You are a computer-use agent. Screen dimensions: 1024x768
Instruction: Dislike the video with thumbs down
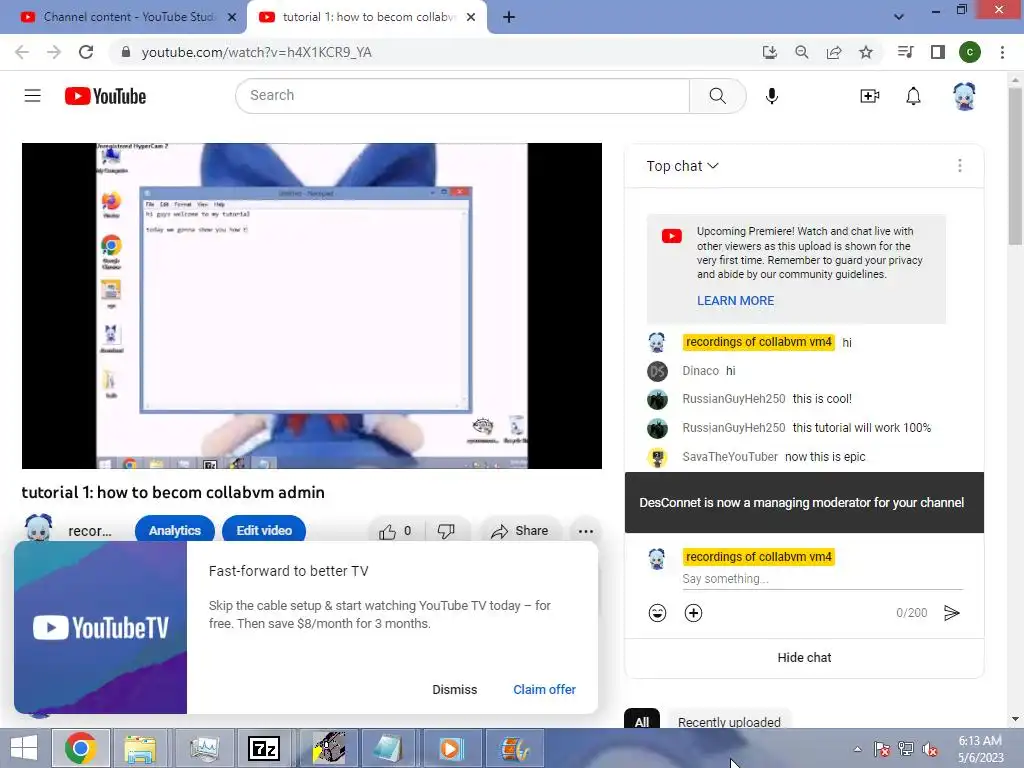point(446,531)
